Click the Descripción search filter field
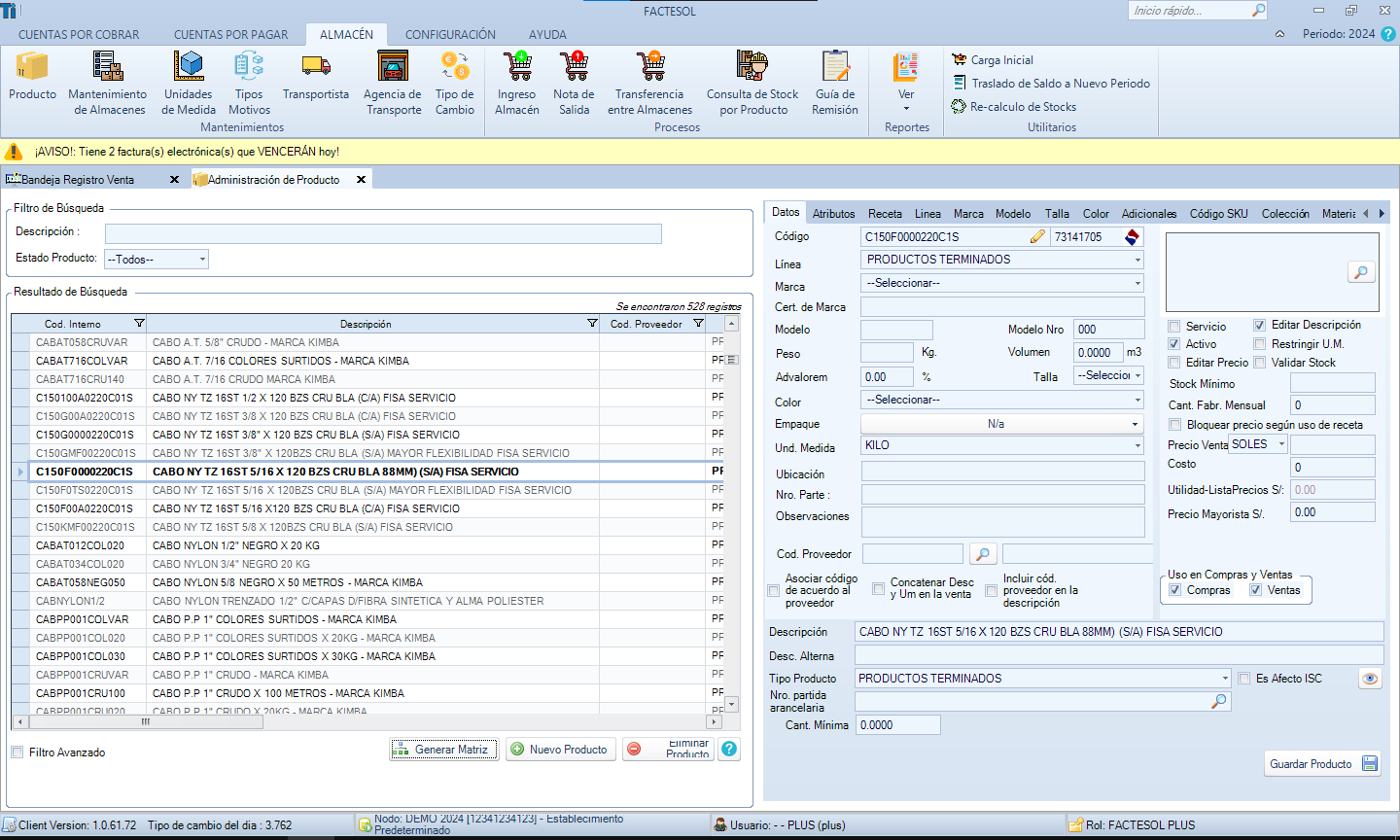This screenshot has width=1400, height=840. (x=383, y=233)
